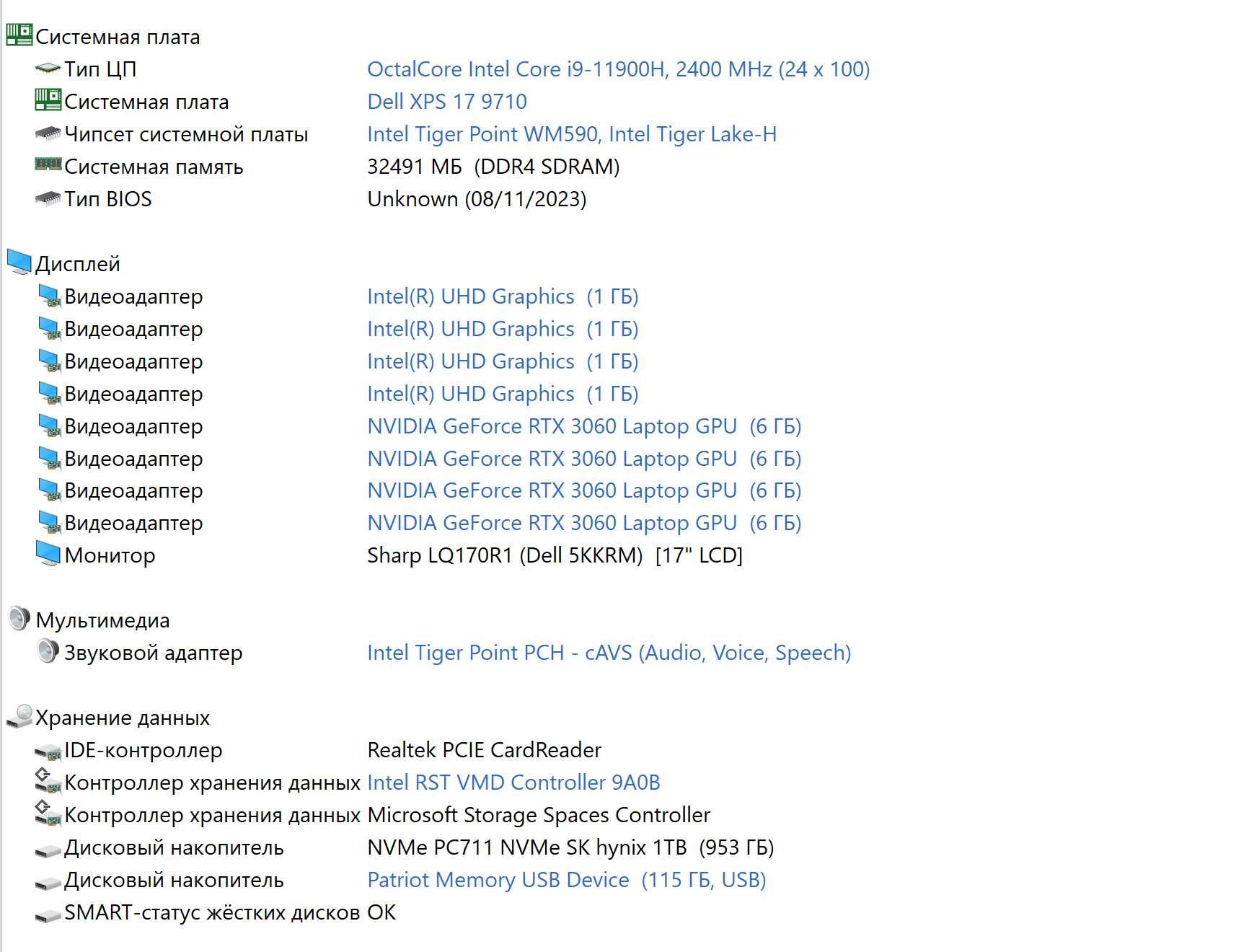Click the speaker icon beside the Мультимедиа header
The image size is (1249, 952).
tap(19, 618)
